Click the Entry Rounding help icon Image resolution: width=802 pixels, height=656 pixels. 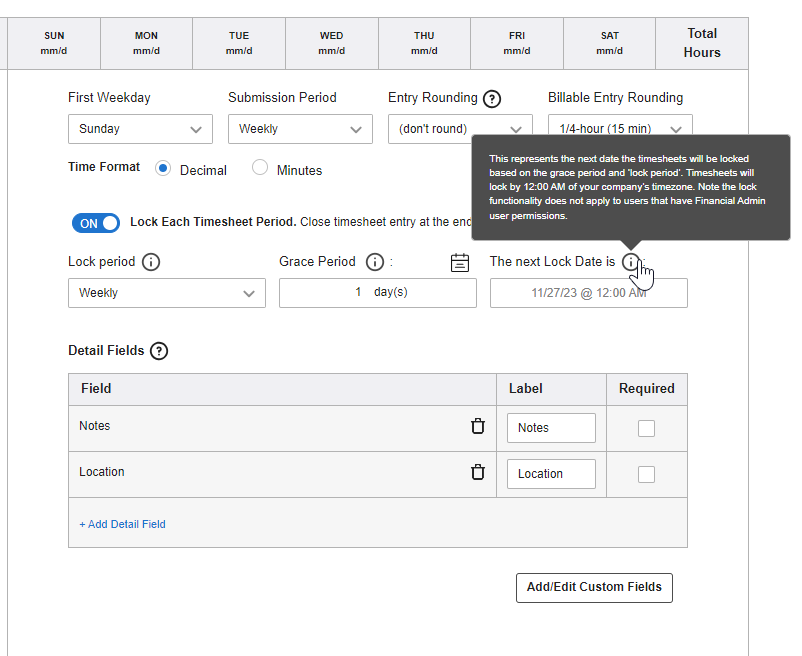[x=492, y=99]
